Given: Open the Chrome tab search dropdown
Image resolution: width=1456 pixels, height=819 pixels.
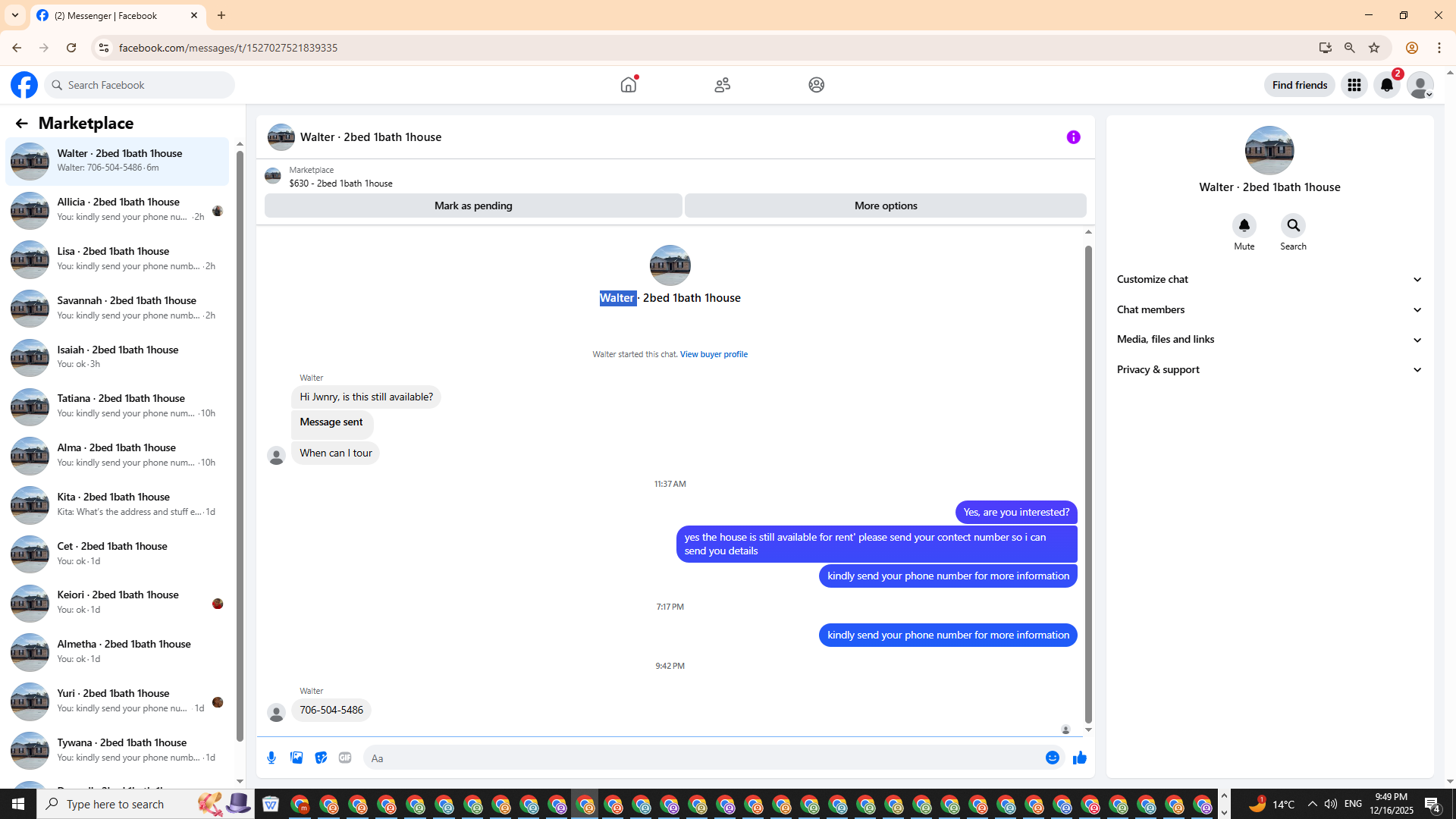Looking at the screenshot, I should point(15,15).
